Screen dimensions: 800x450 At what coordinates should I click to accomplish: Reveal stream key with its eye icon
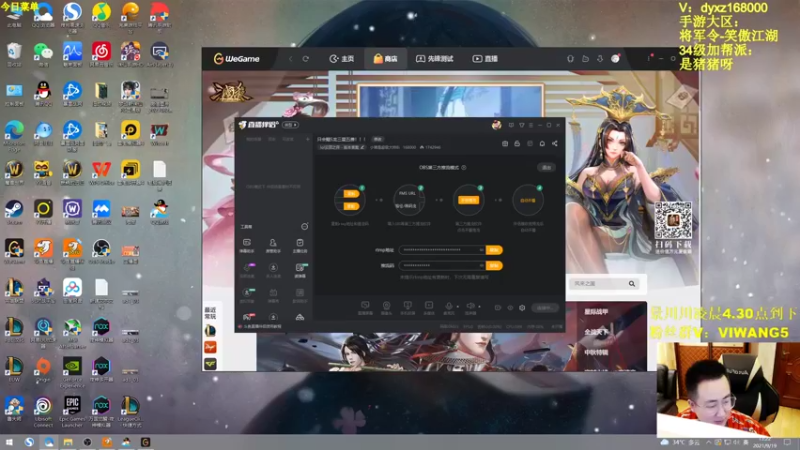pos(481,266)
